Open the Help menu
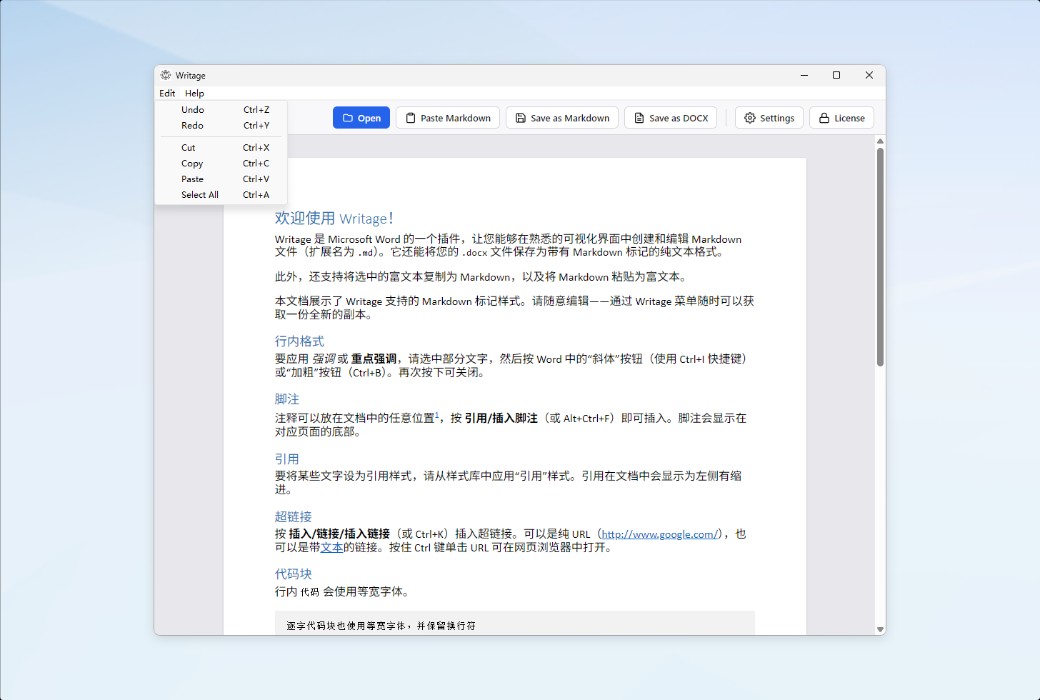The height and width of the screenshot is (700, 1040). (194, 93)
